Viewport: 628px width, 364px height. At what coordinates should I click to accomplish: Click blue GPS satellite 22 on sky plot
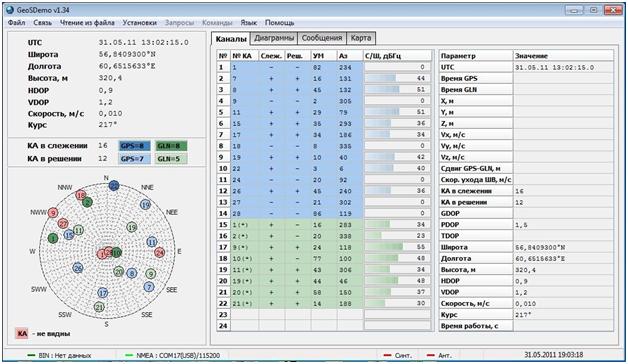point(114,185)
